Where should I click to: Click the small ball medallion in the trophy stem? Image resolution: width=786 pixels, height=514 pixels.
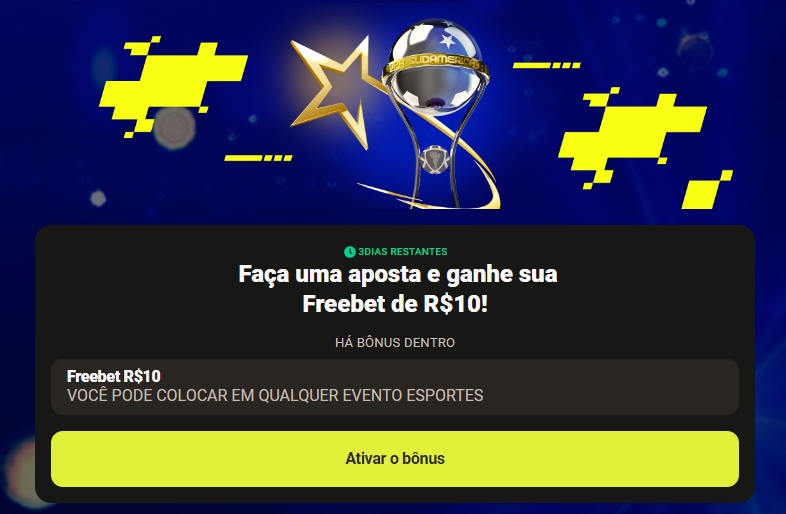tap(434, 159)
